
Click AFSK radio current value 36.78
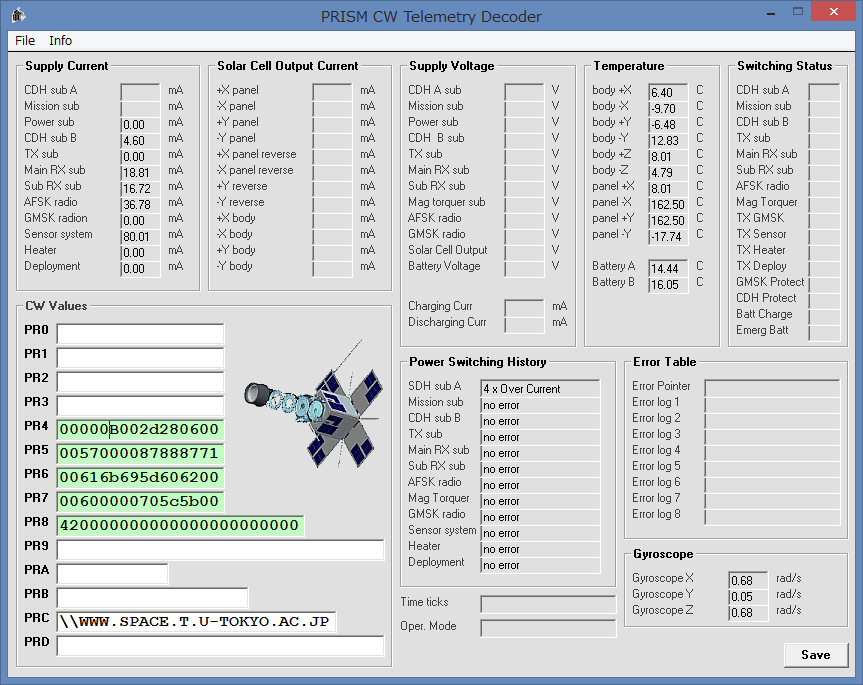(x=140, y=204)
